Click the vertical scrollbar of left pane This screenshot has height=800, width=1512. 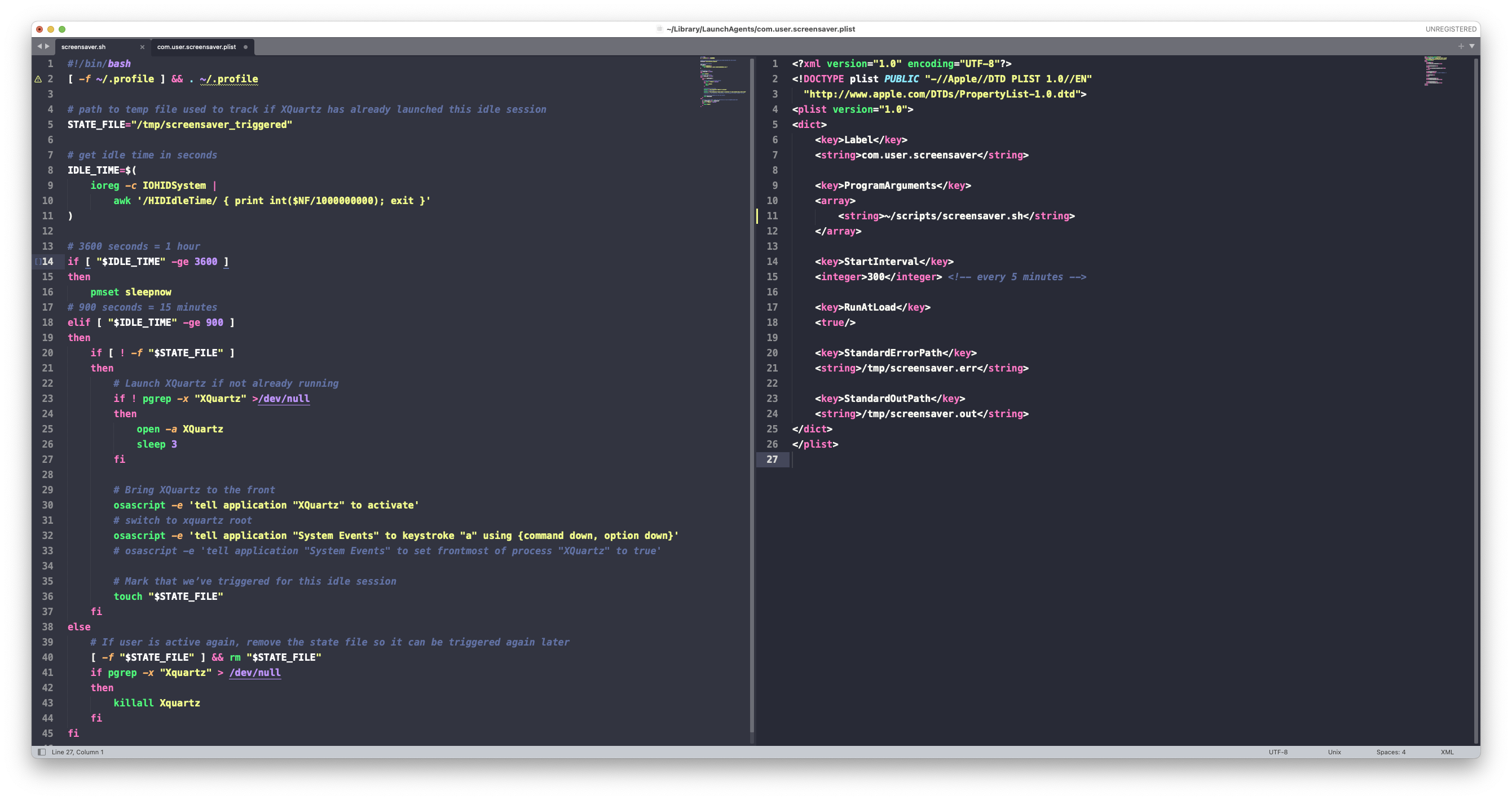[752, 395]
